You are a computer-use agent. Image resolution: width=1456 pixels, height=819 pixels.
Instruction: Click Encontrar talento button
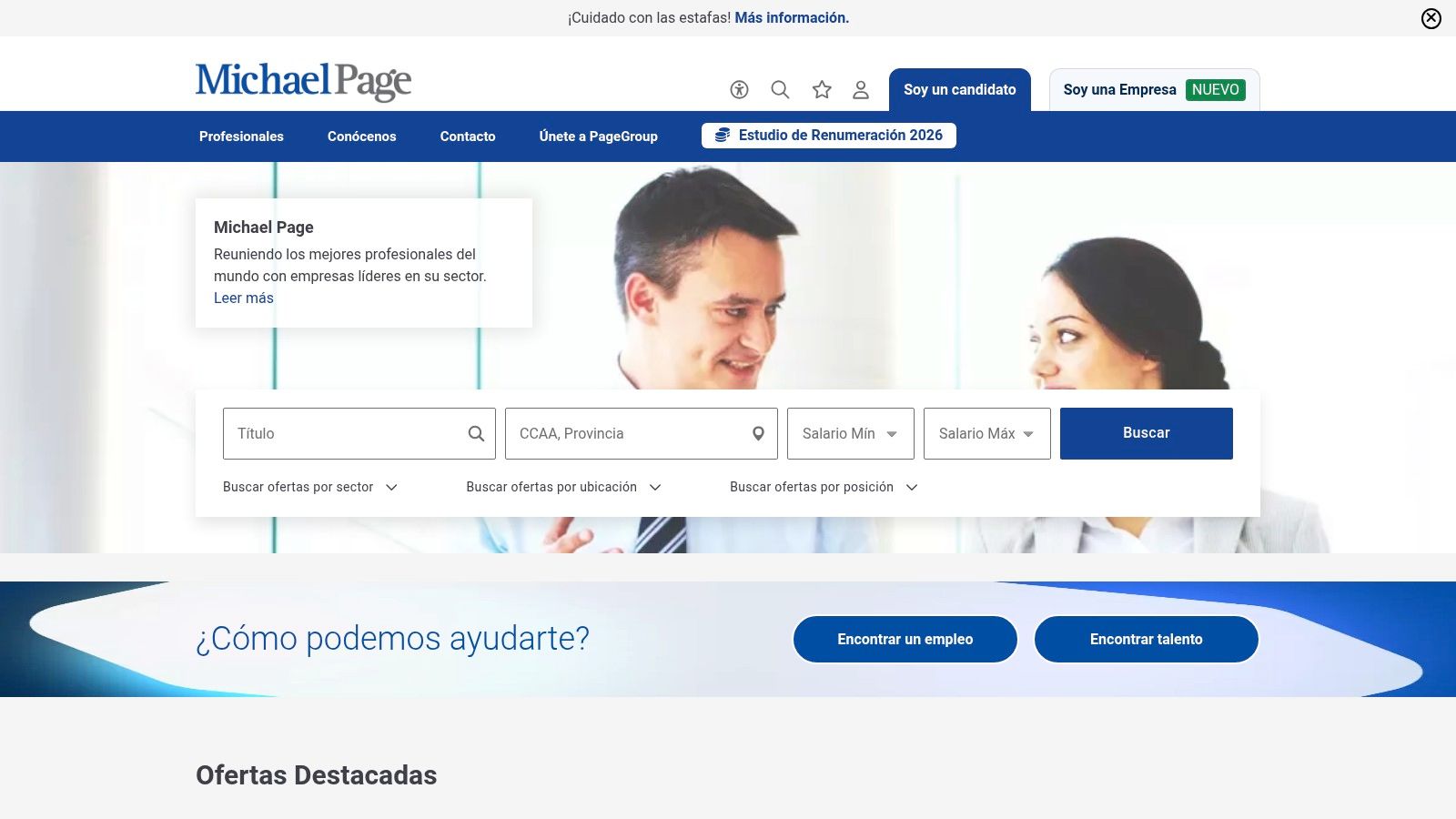(x=1147, y=639)
